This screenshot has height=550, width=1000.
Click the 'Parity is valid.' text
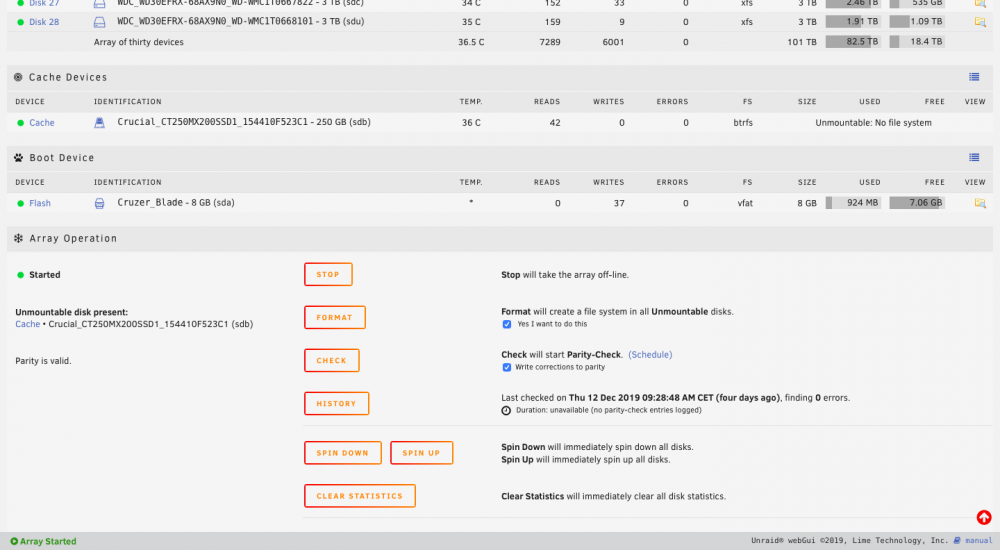(43, 361)
